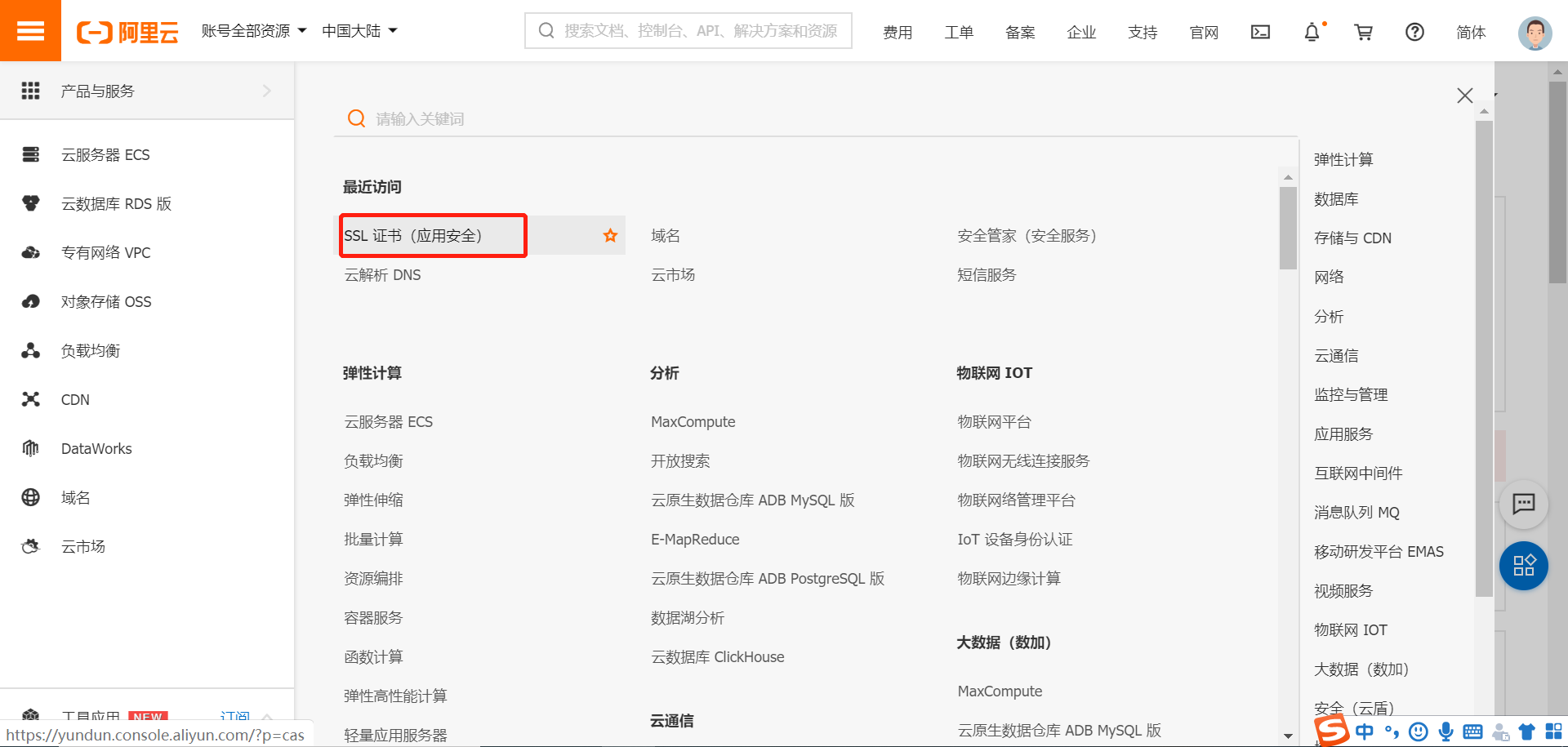Jump to 监控与管理 category
The image size is (1568, 747).
(x=1351, y=394)
